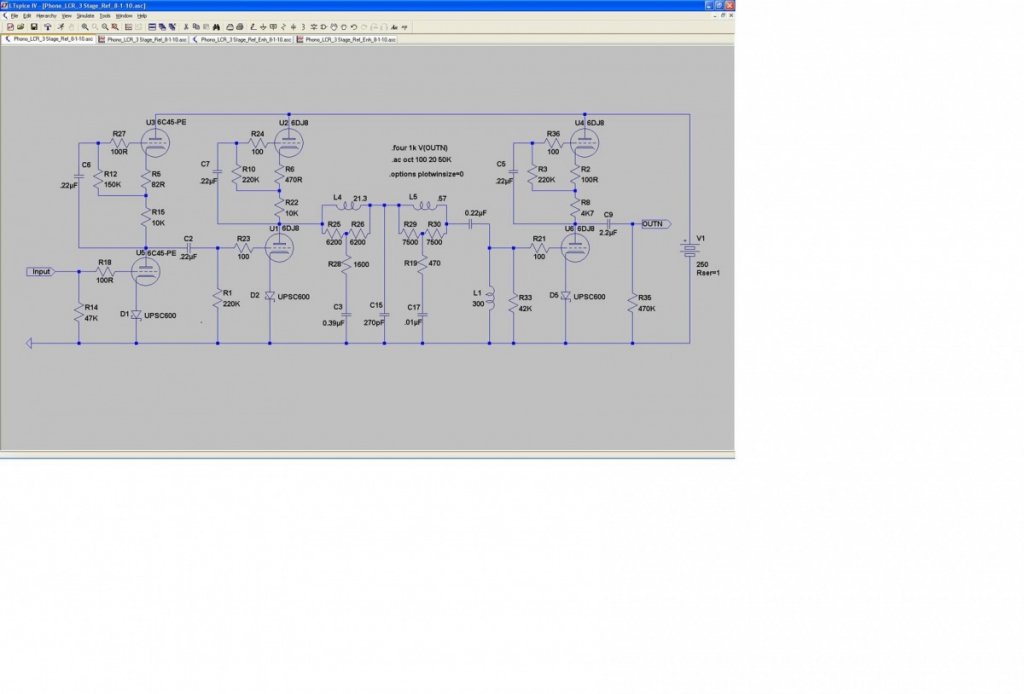Click the Open file folder icon
This screenshot has height=694, width=1024.
click(20, 27)
